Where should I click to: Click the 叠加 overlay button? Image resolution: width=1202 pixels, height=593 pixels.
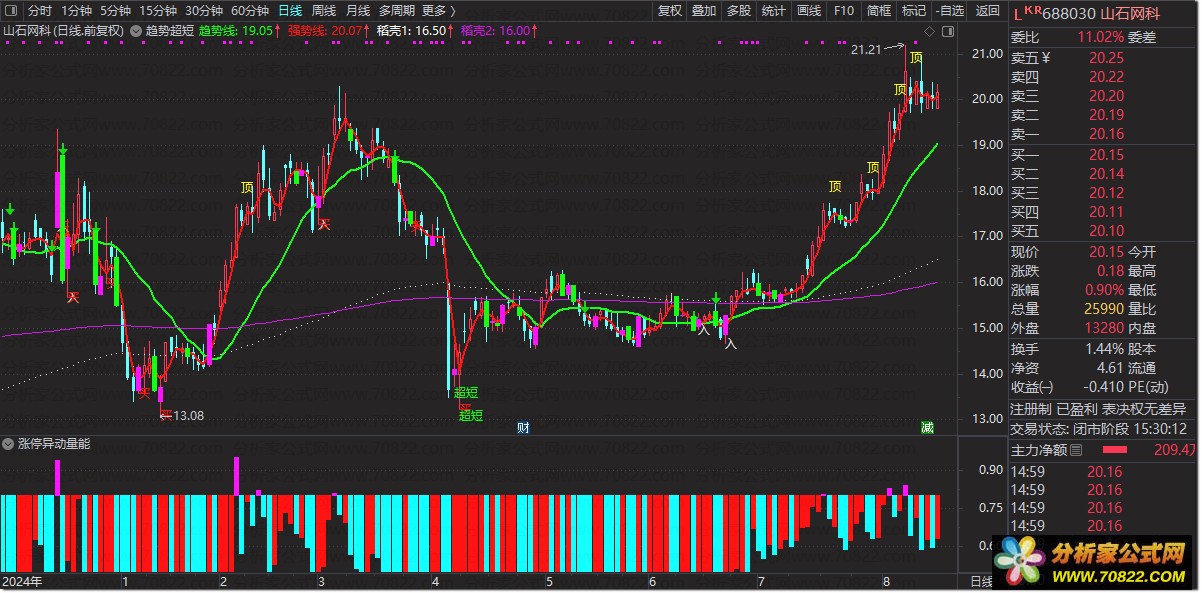(704, 11)
